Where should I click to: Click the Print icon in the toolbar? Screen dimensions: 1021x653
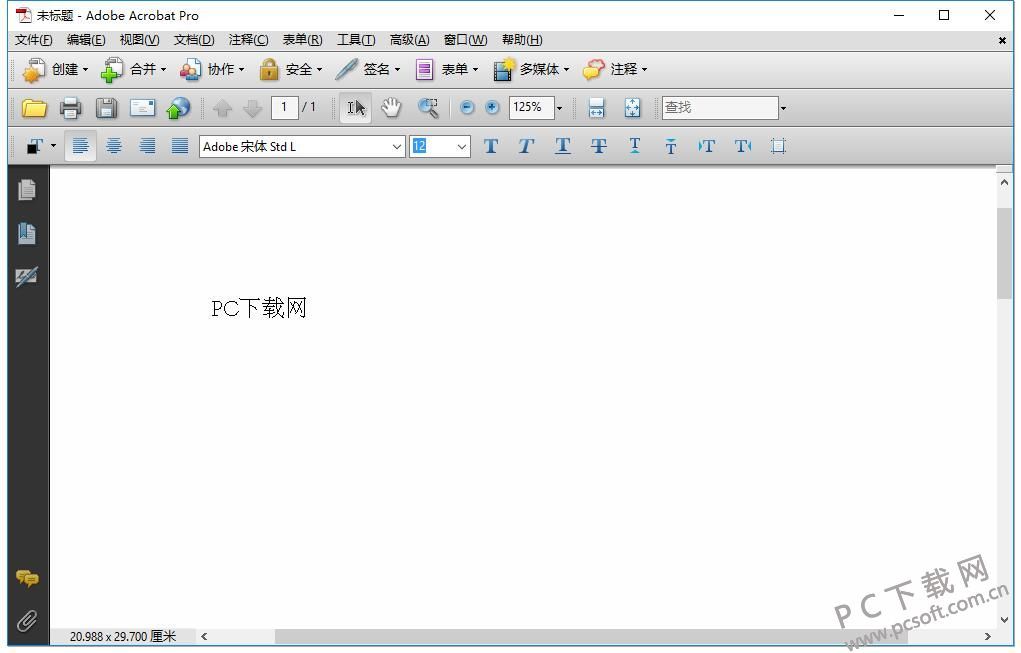[x=70, y=107]
